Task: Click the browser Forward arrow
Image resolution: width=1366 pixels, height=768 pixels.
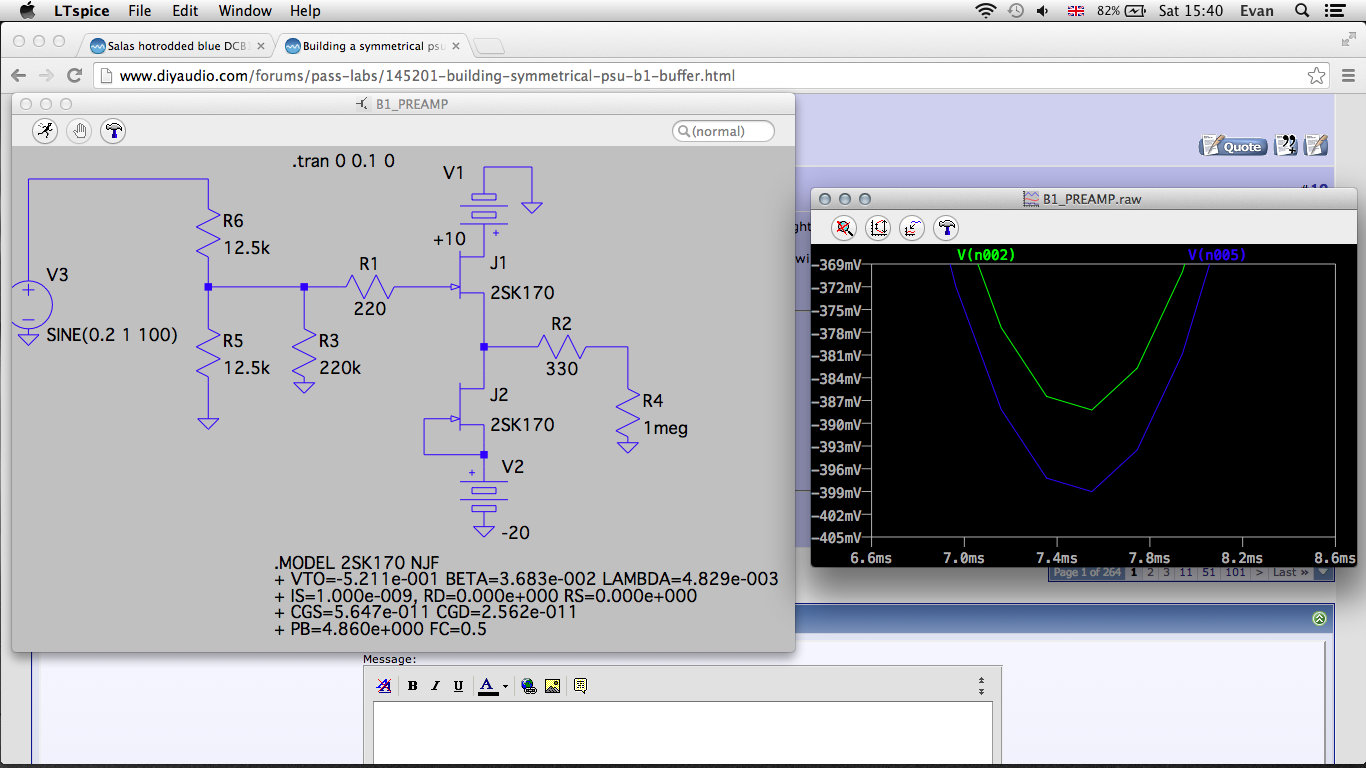Action: click(x=46, y=76)
